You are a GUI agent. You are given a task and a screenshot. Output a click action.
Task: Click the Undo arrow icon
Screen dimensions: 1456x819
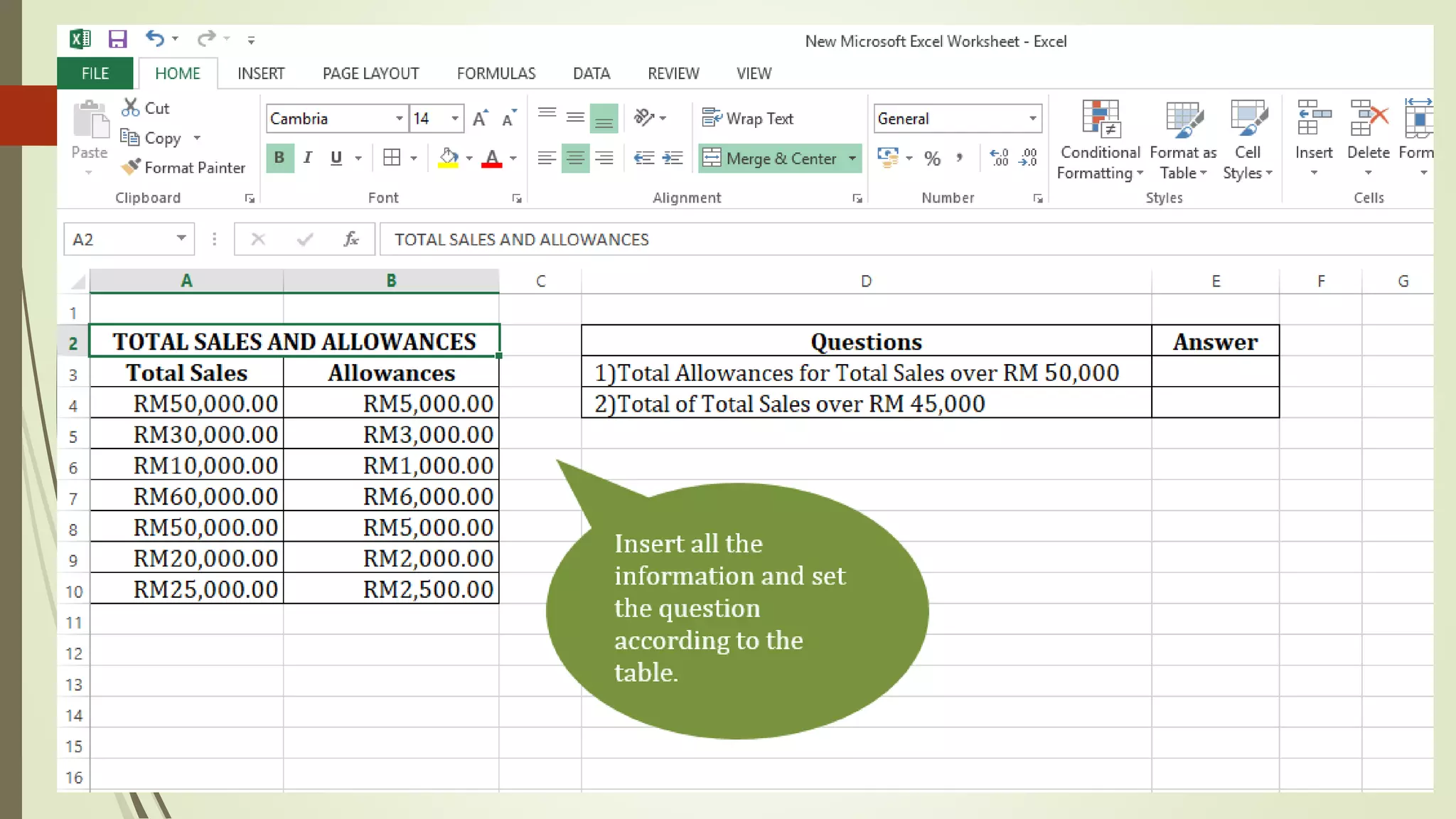(x=154, y=38)
